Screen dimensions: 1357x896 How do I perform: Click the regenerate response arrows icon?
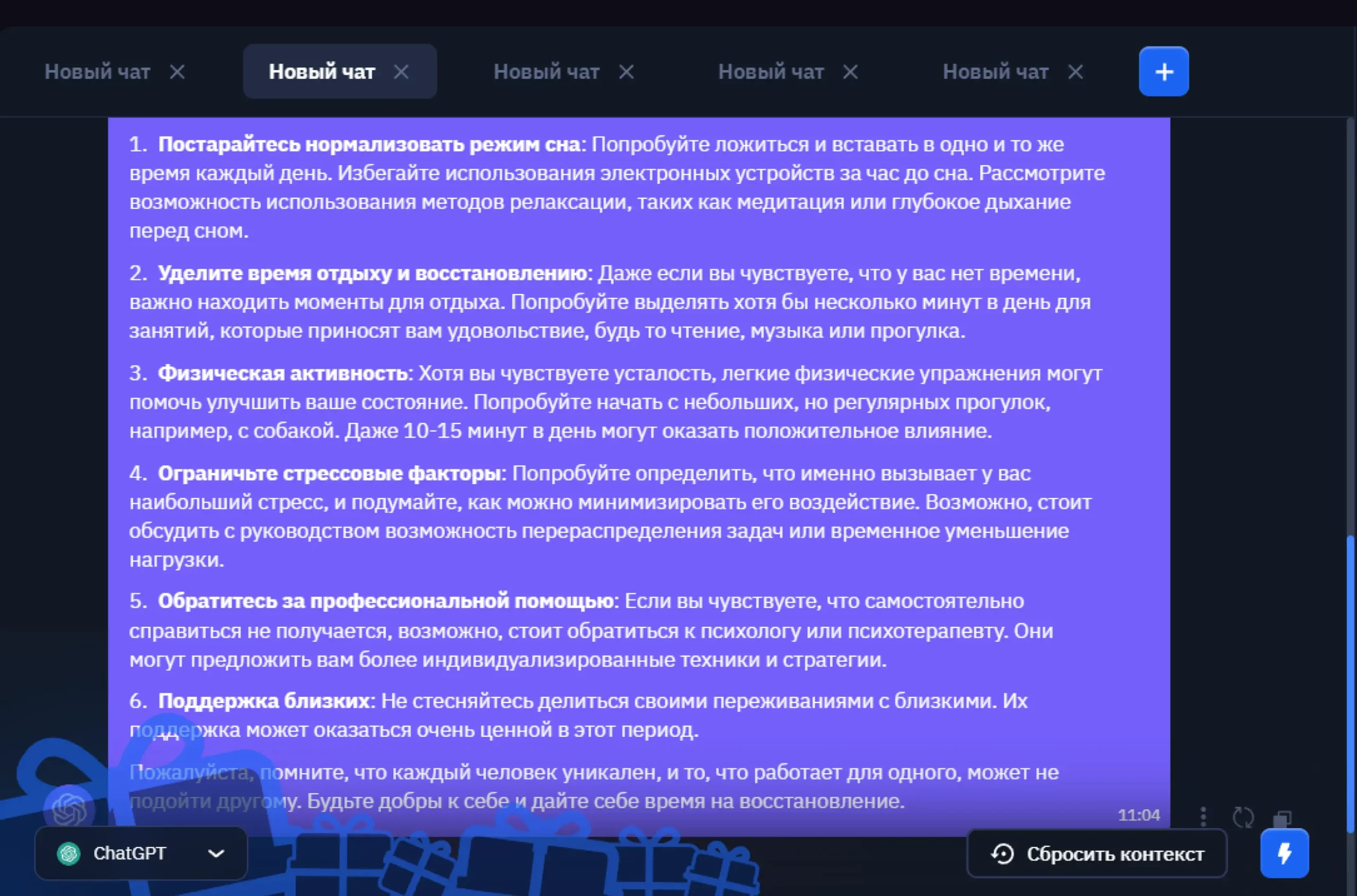(1243, 817)
